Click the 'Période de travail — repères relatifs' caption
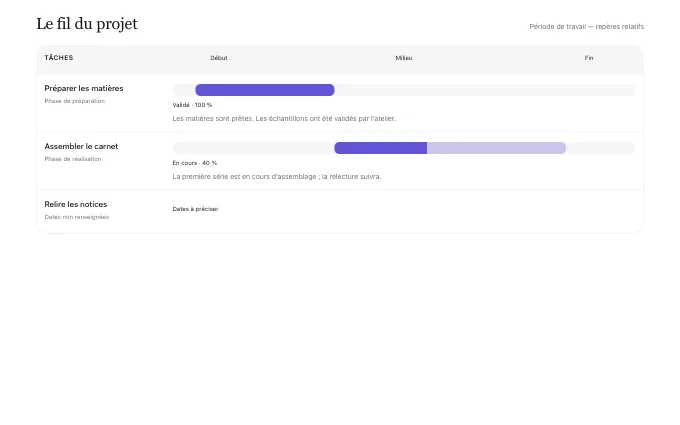The width and height of the screenshot is (680, 425). pos(586,26)
